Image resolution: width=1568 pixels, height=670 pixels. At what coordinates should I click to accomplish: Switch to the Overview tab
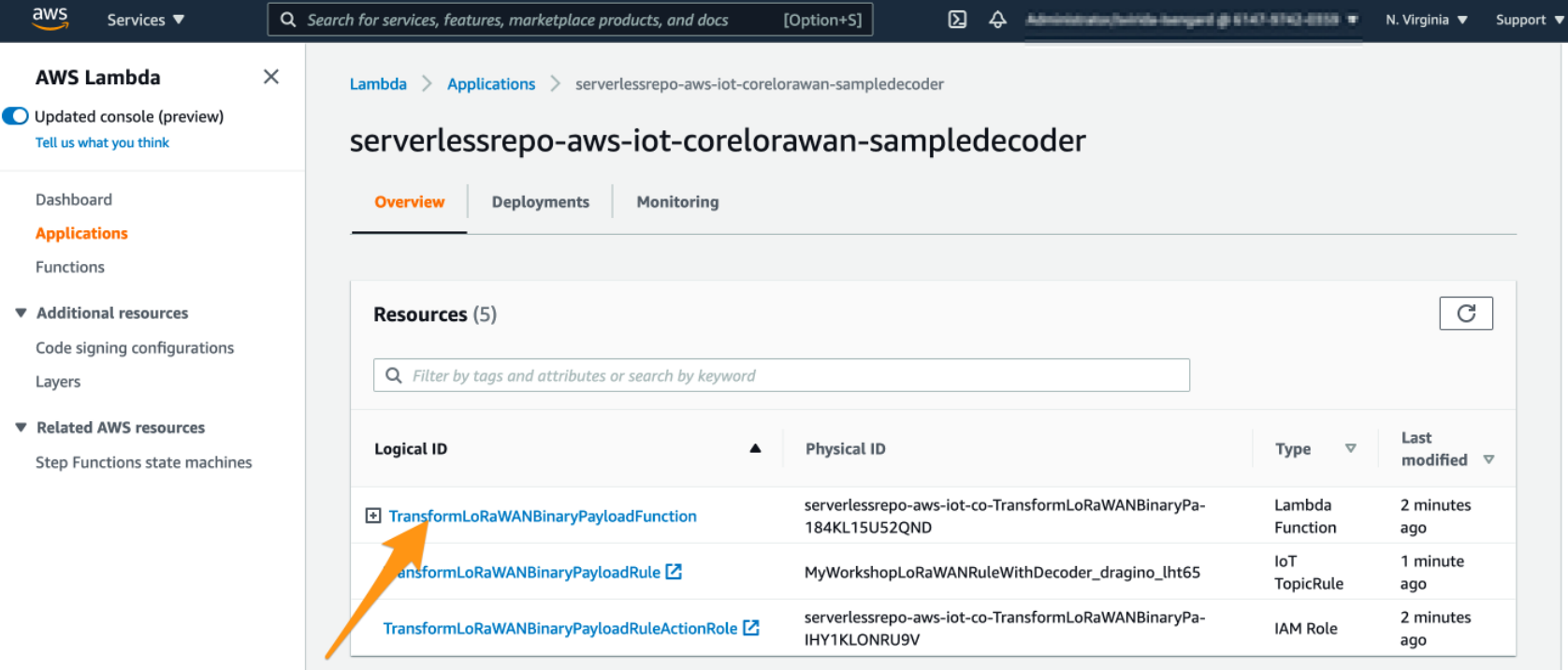pos(409,202)
